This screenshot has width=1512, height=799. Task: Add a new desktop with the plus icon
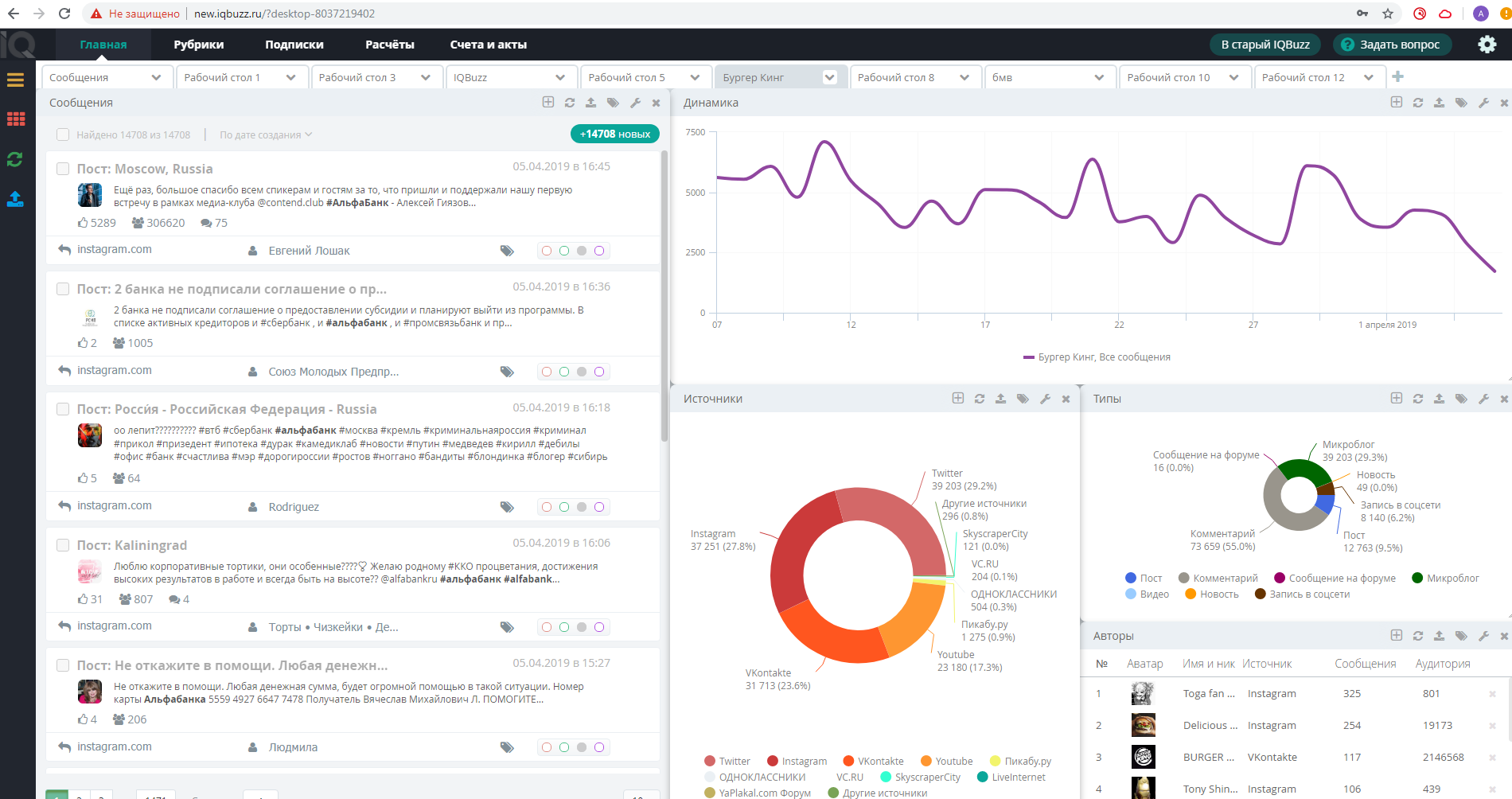(x=1398, y=76)
